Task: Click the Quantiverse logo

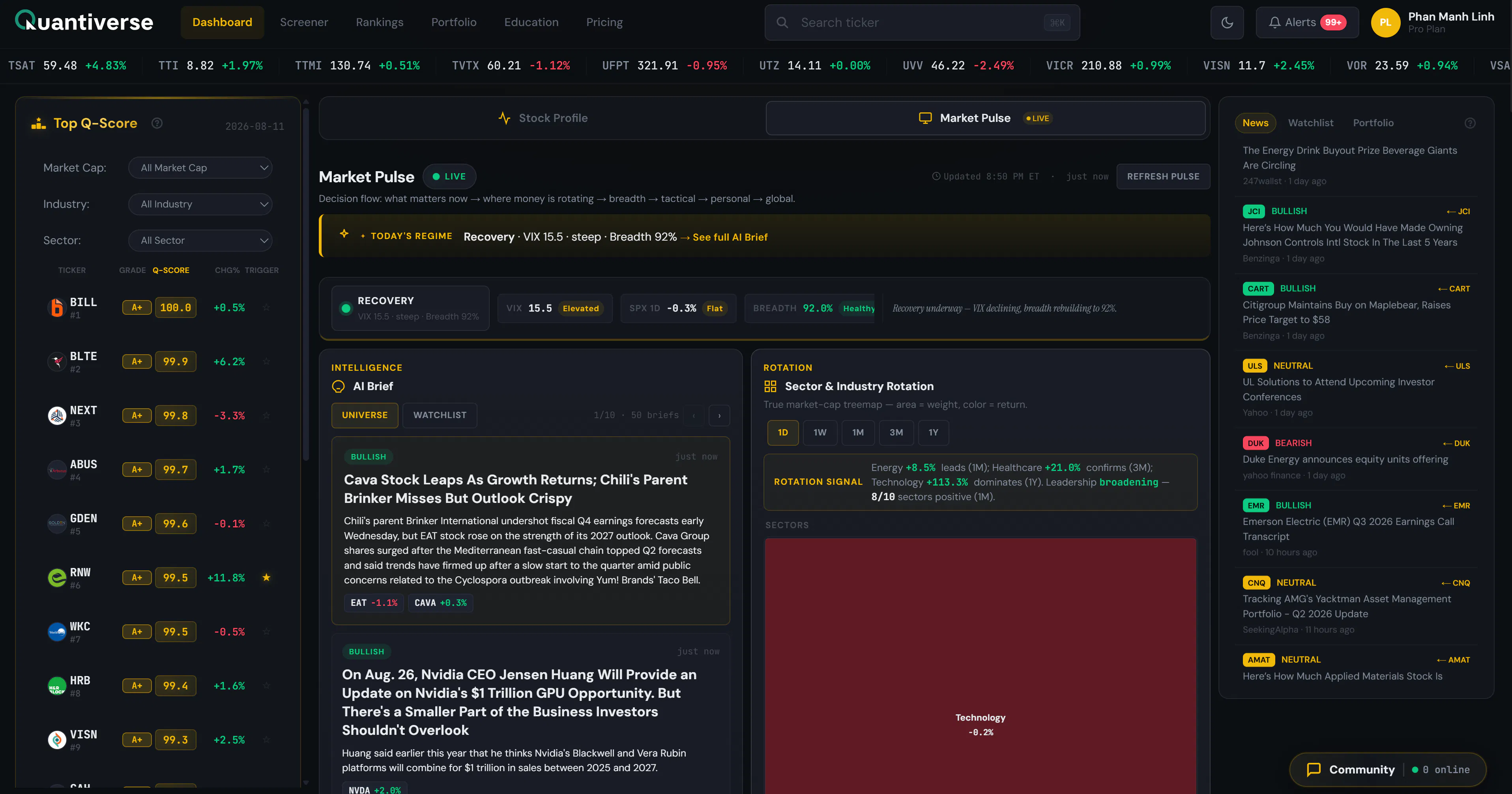Action: pos(84,22)
